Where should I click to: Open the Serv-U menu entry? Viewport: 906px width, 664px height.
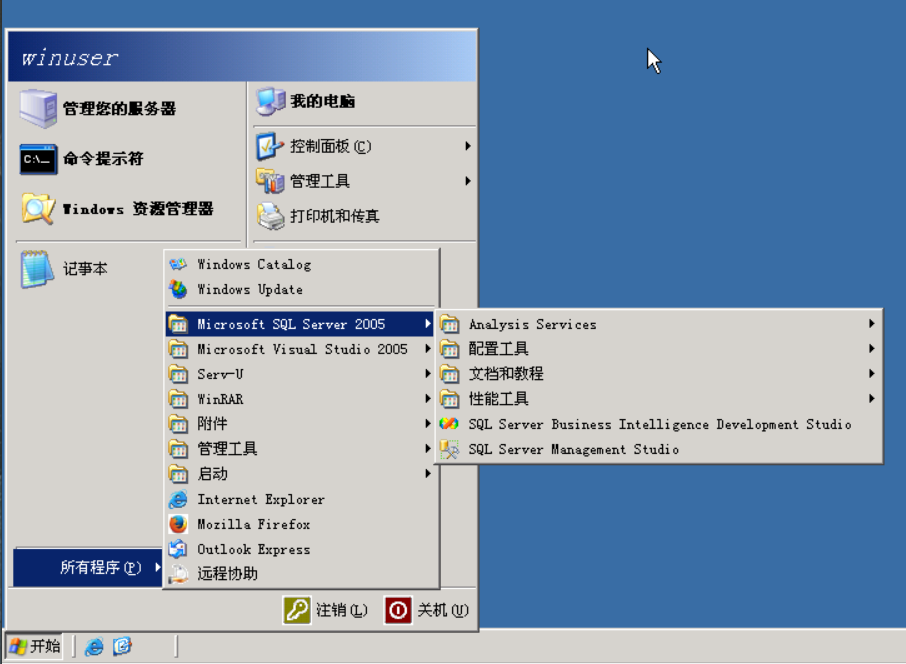point(300,374)
